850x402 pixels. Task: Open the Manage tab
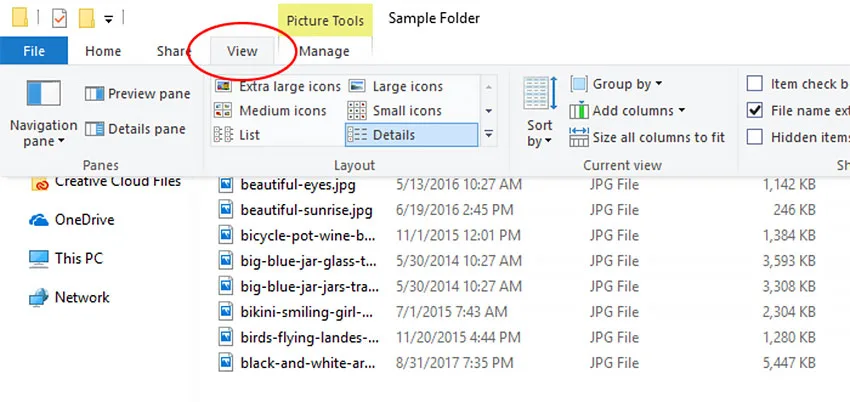324,51
